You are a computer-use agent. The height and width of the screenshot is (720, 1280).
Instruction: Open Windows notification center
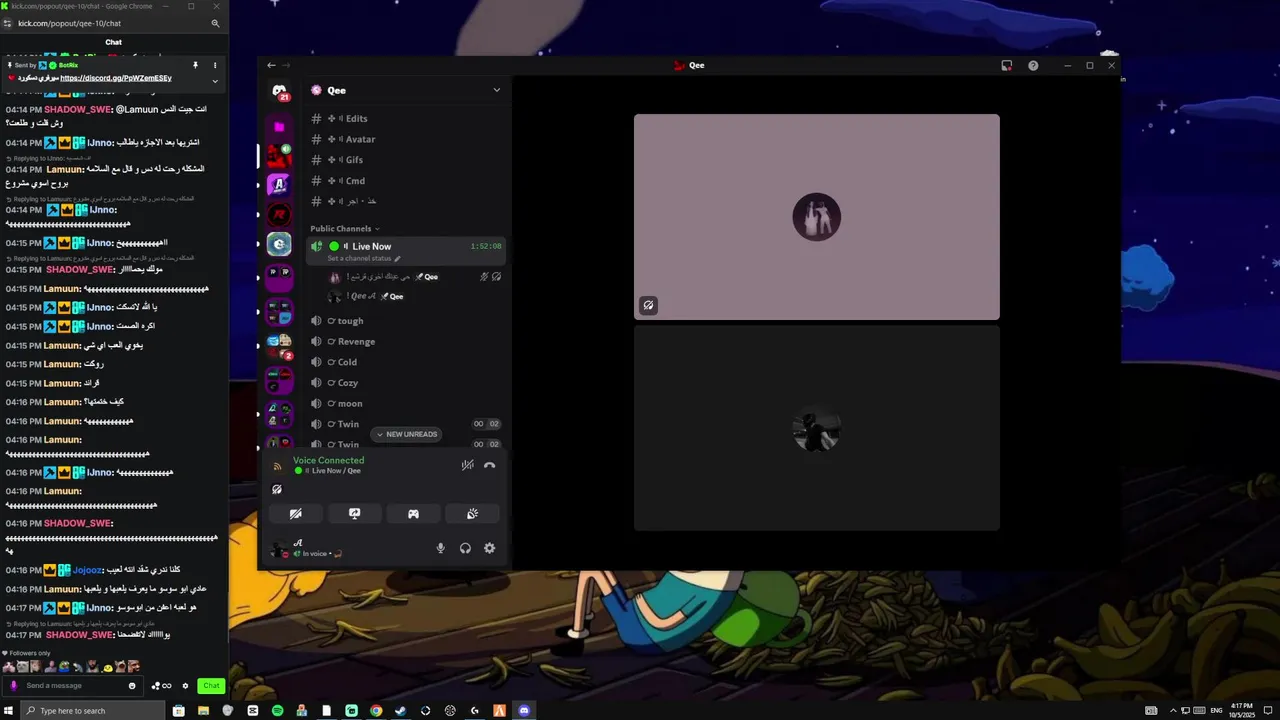tap(1268, 710)
